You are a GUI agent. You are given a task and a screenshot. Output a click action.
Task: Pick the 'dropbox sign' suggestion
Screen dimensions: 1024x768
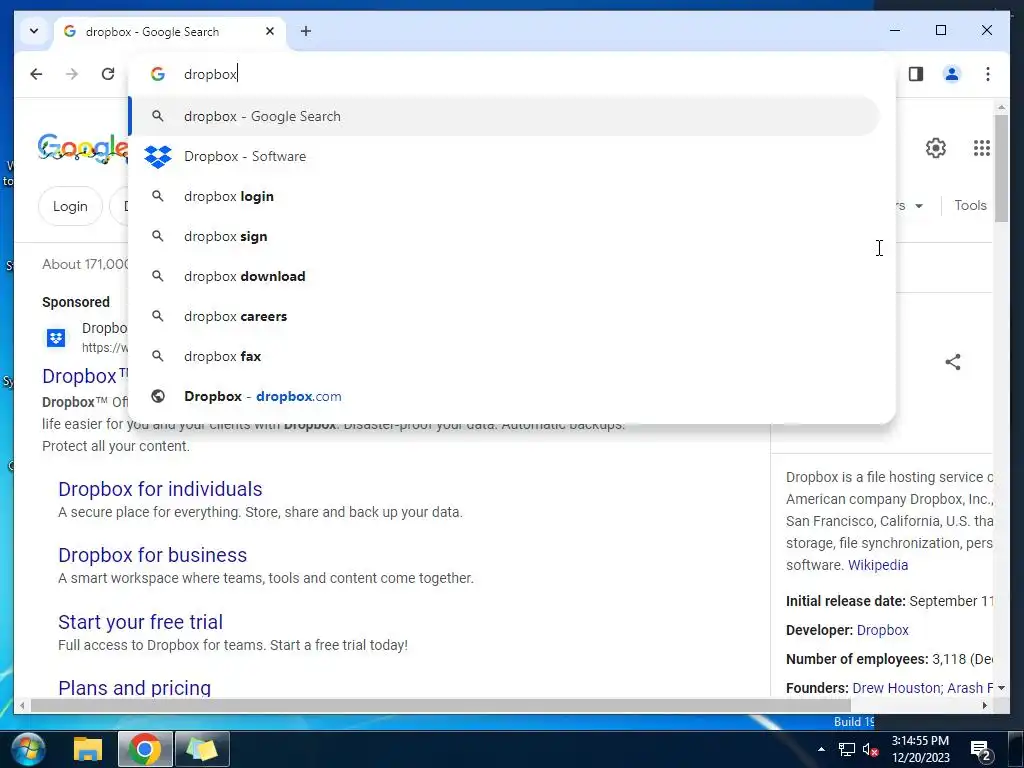pos(505,236)
